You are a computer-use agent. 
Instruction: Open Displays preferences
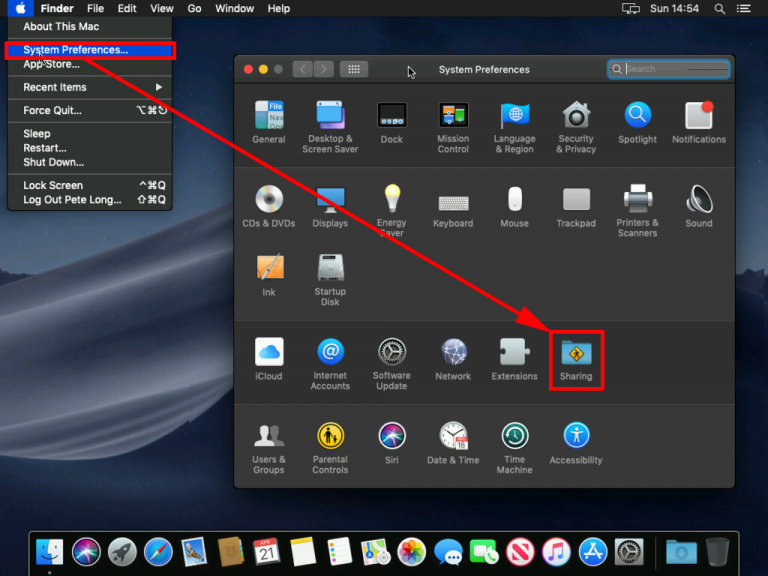330,206
